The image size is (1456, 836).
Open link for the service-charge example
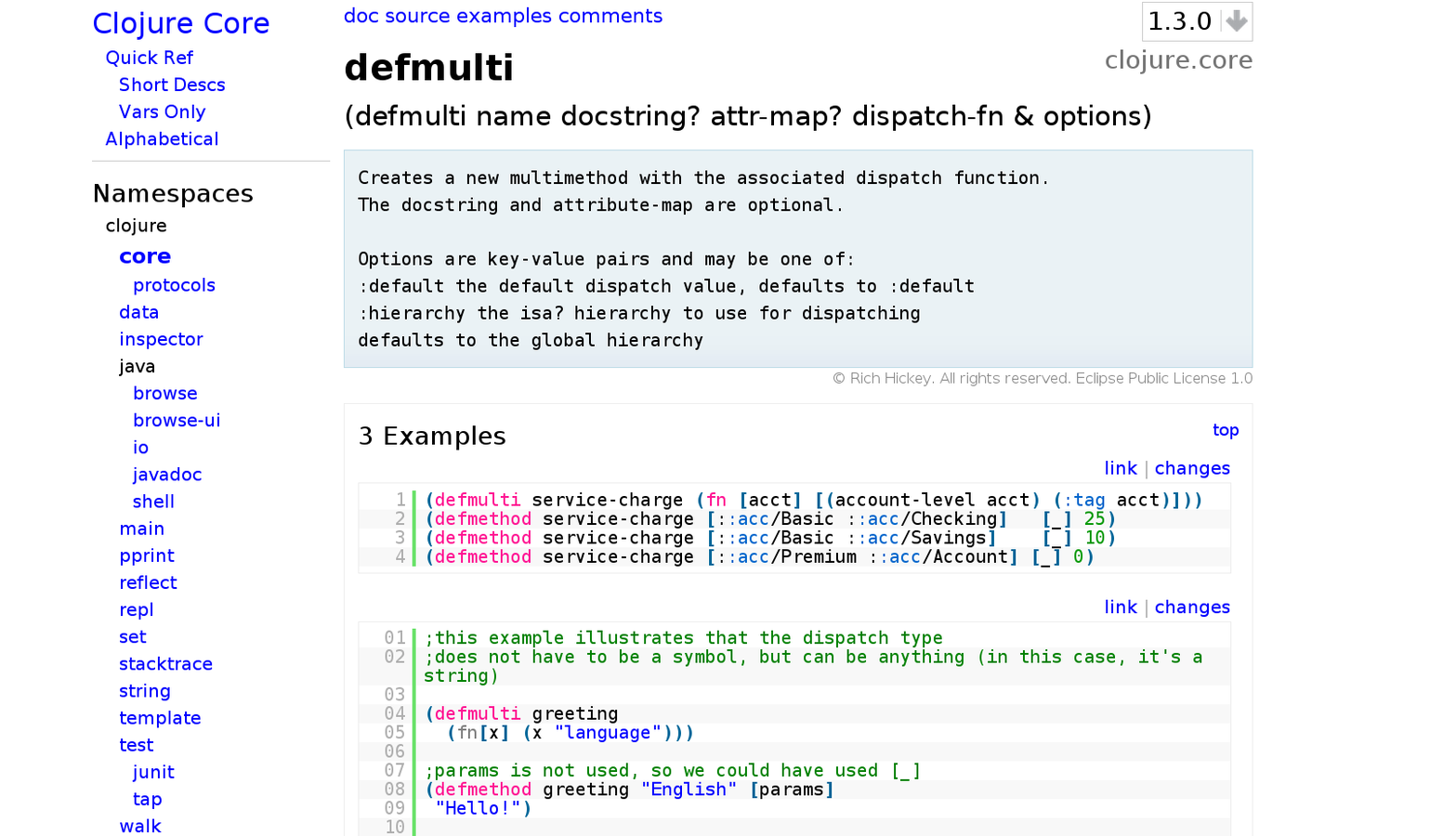pos(1121,468)
